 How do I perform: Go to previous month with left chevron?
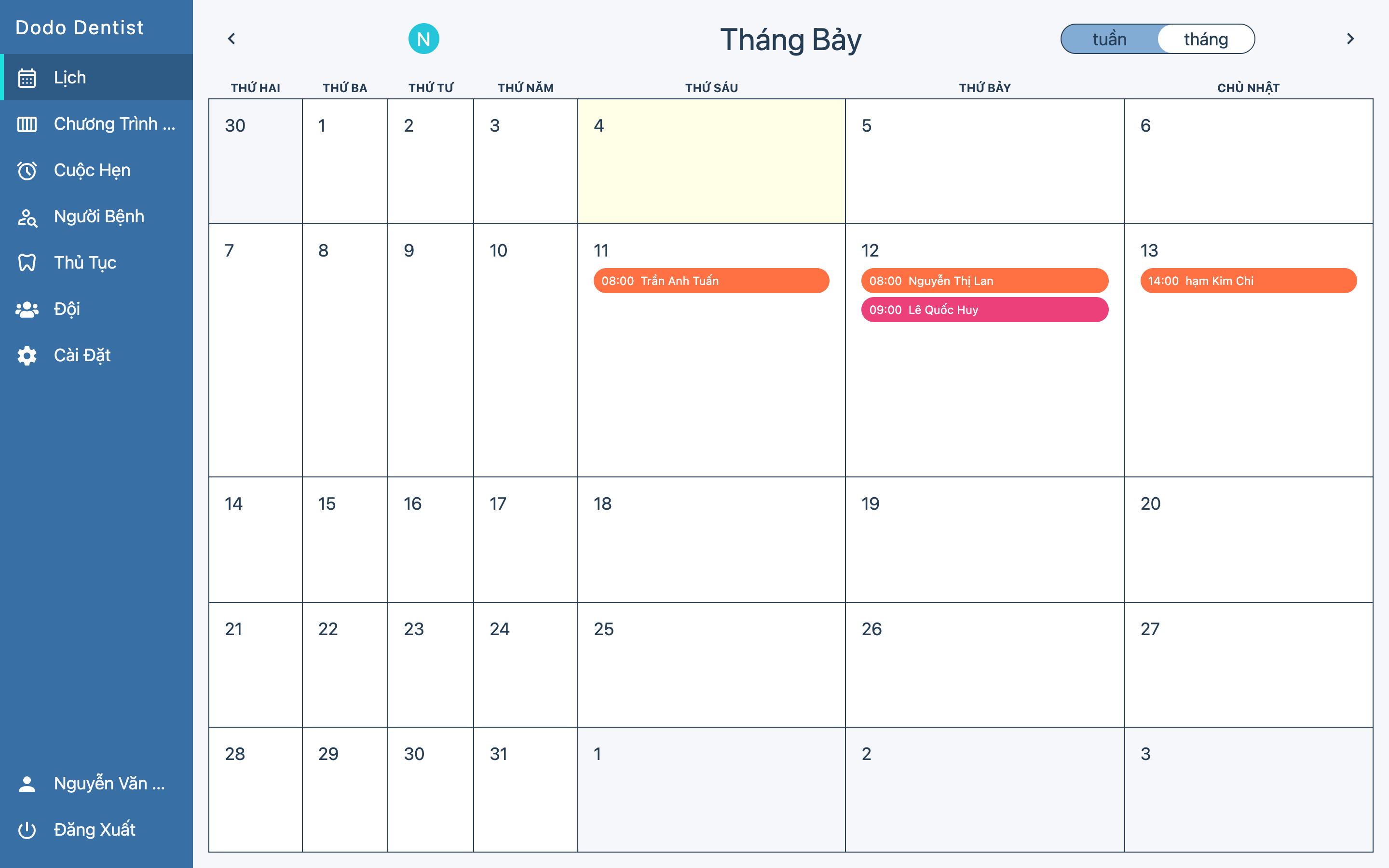(x=231, y=39)
